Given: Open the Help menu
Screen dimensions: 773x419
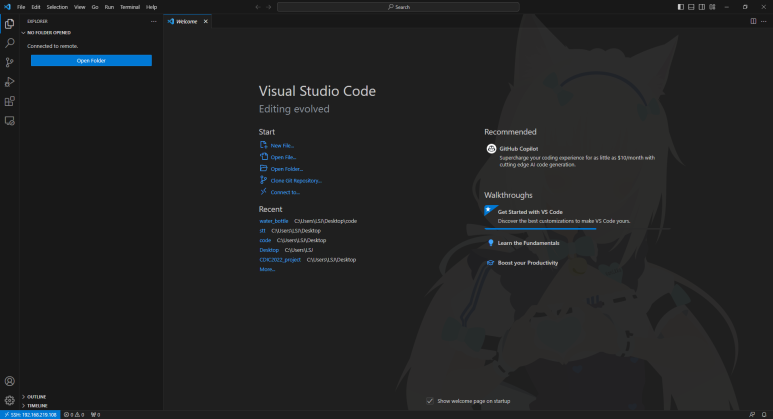Looking at the screenshot, I should 151,7.
